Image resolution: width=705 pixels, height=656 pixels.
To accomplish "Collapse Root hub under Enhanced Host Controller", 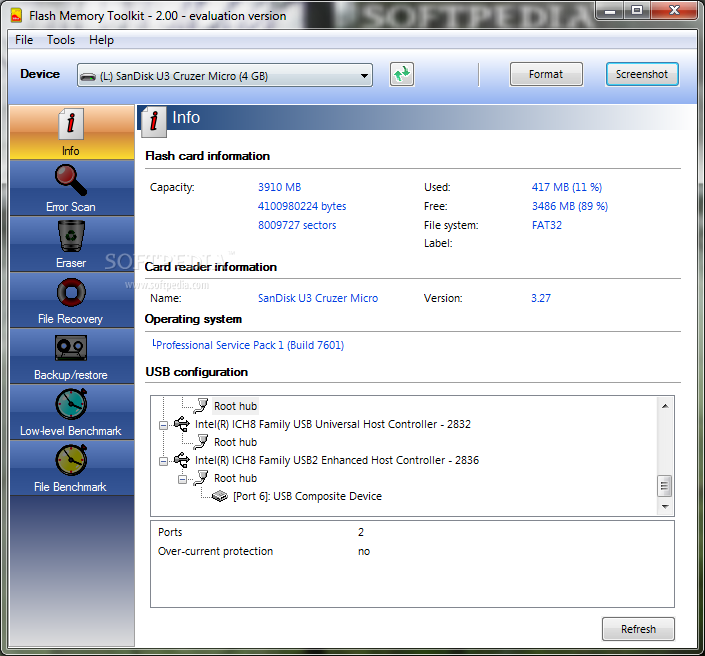I will point(183,479).
